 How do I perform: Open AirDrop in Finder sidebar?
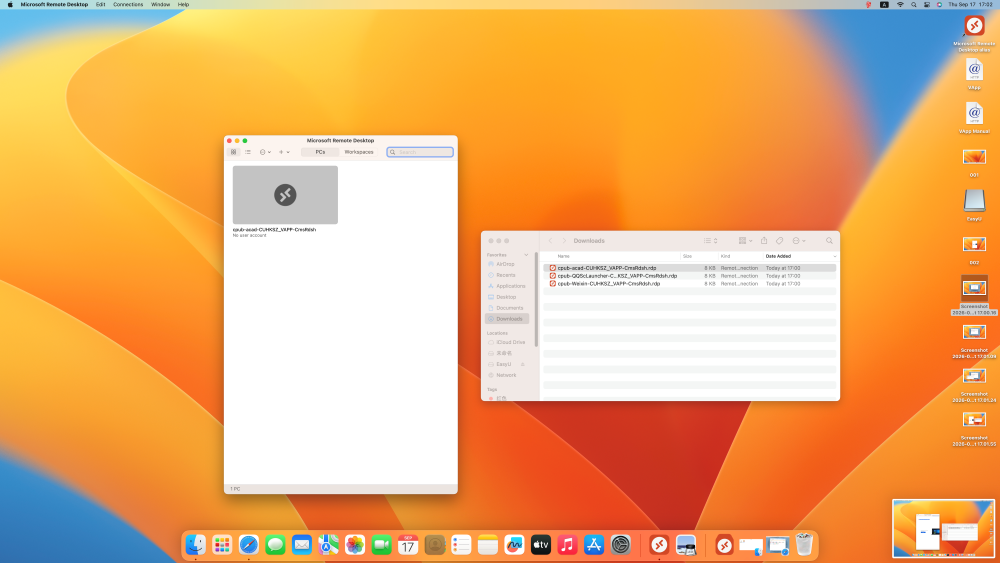(506, 264)
